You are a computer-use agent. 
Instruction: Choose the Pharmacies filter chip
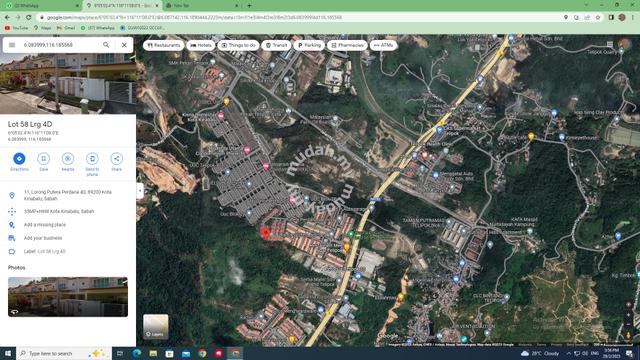point(347,45)
